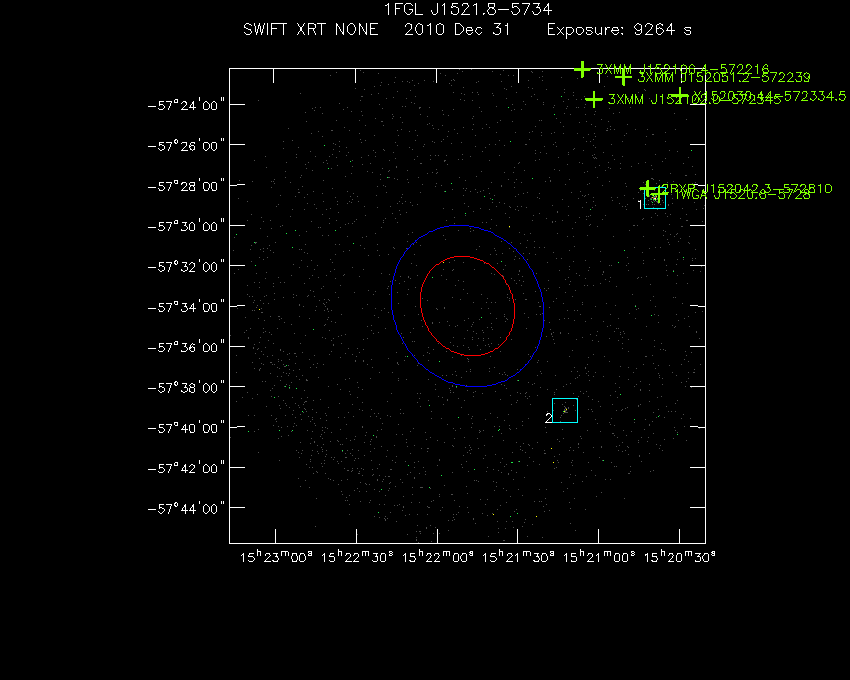
Task: Click the green cross marker for 1WGA J1520.8-5728
Action: point(659,194)
